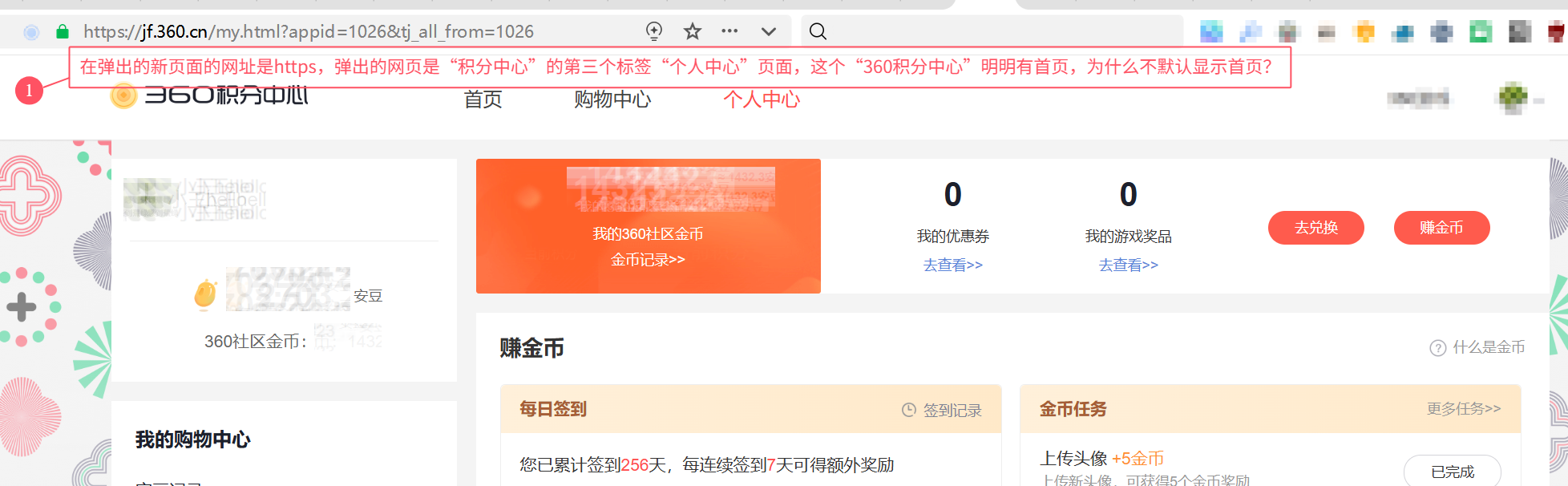Click the 360积分中心 gold coin logo

tap(123, 96)
